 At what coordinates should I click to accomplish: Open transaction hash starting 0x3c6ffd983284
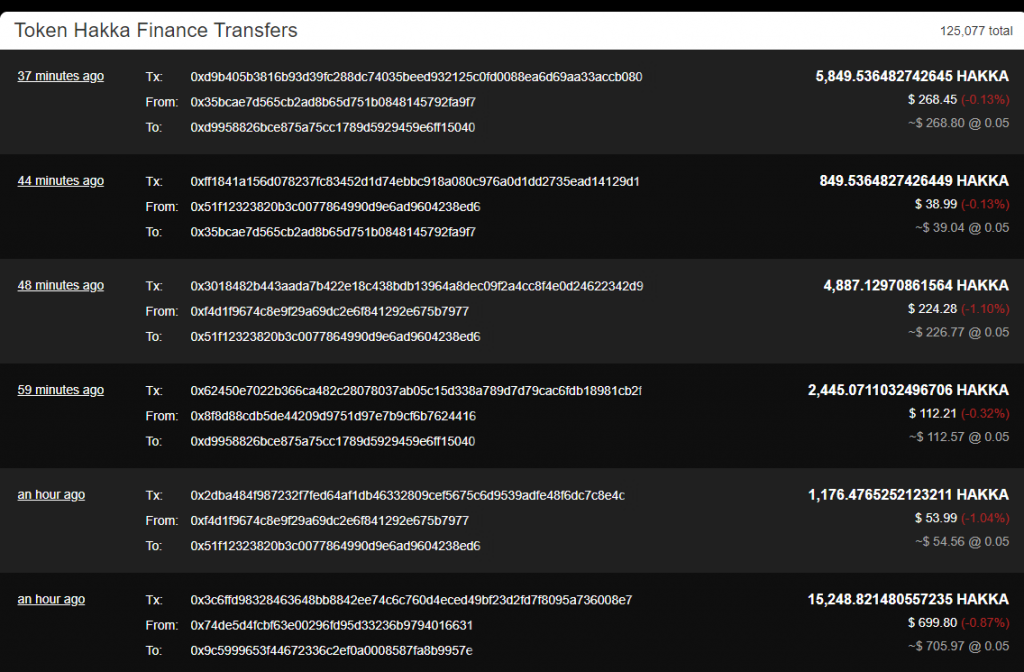tap(411, 600)
